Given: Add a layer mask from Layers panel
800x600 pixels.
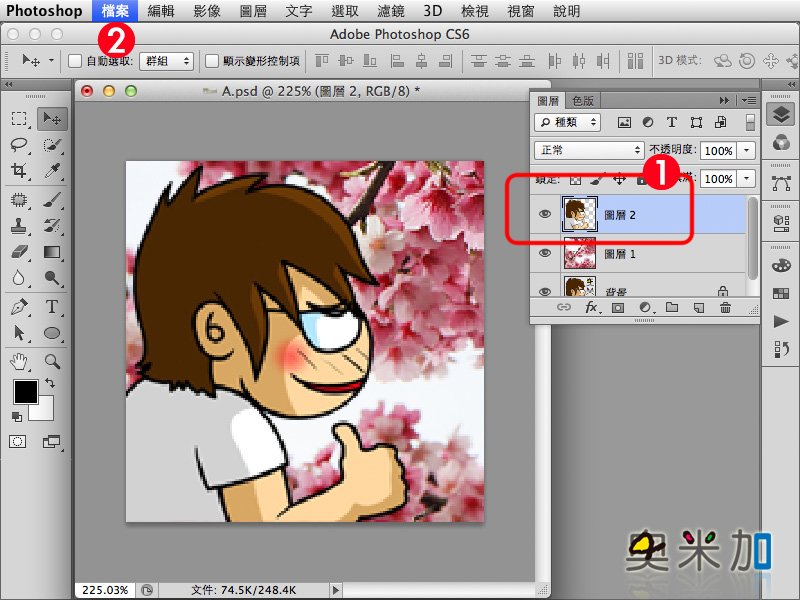Looking at the screenshot, I should tap(618, 308).
